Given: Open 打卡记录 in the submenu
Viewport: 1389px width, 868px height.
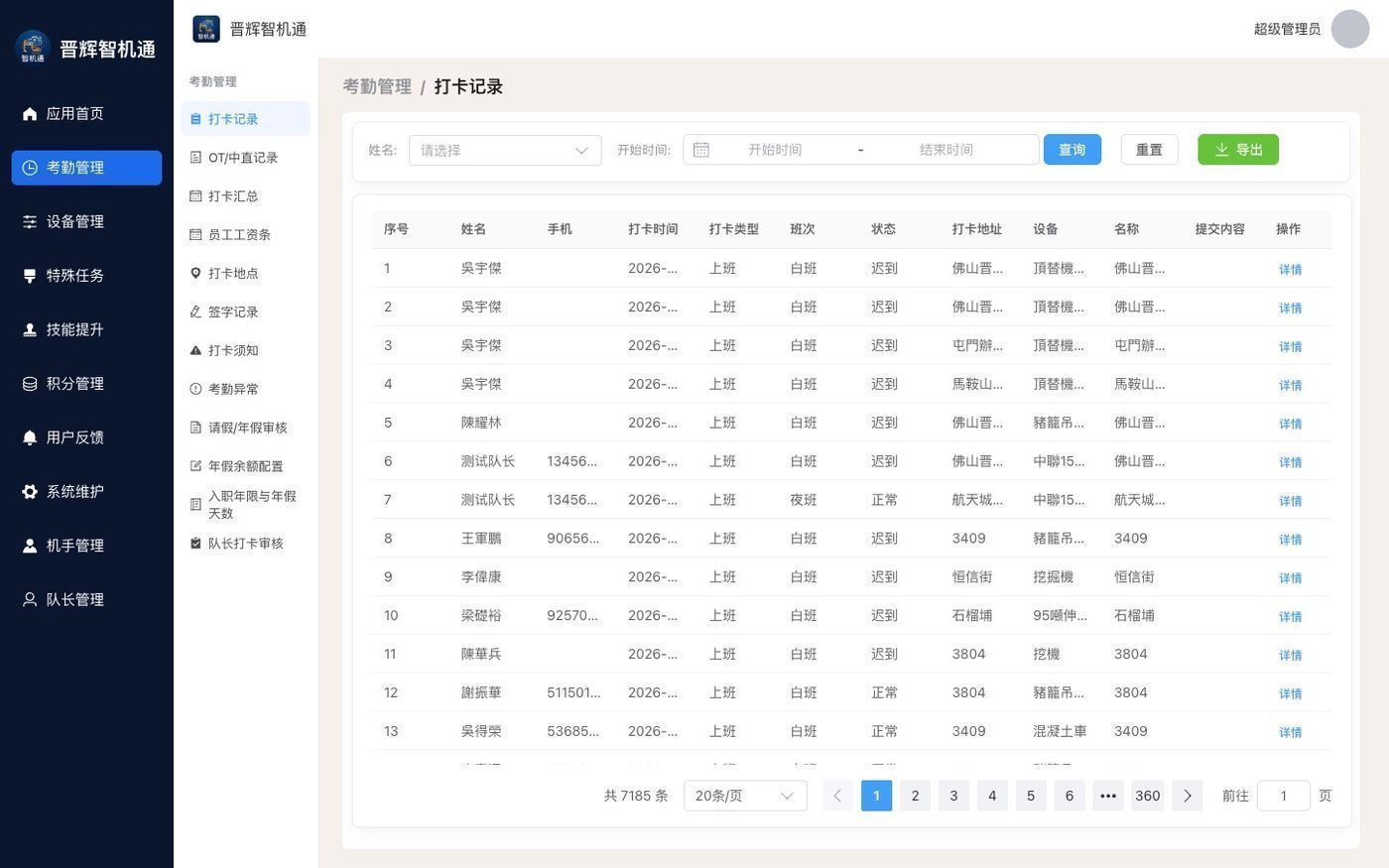Looking at the screenshot, I should point(246,119).
